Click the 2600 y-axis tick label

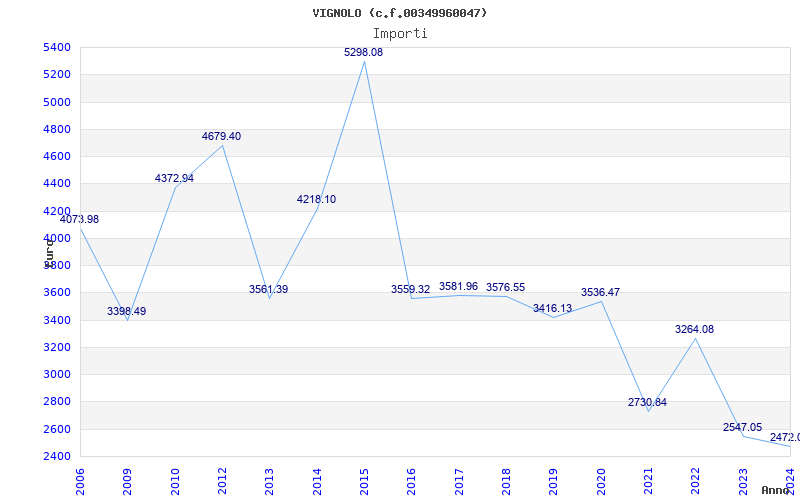click(58, 429)
